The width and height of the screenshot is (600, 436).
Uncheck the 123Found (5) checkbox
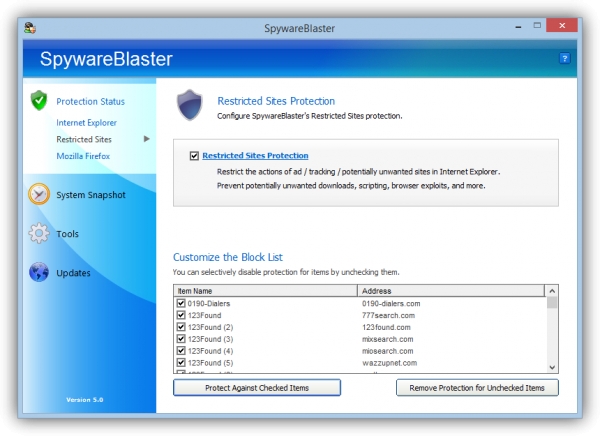coord(181,363)
